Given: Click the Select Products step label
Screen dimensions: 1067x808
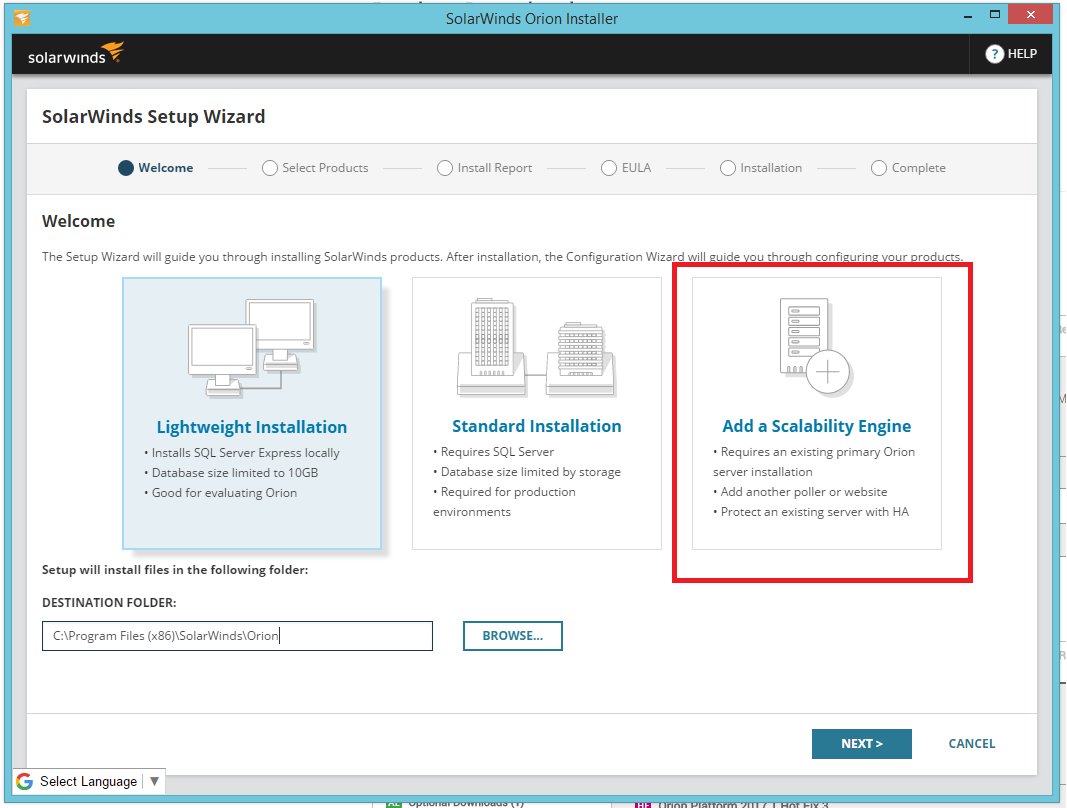Looking at the screenshot, I should click(325, 167).
